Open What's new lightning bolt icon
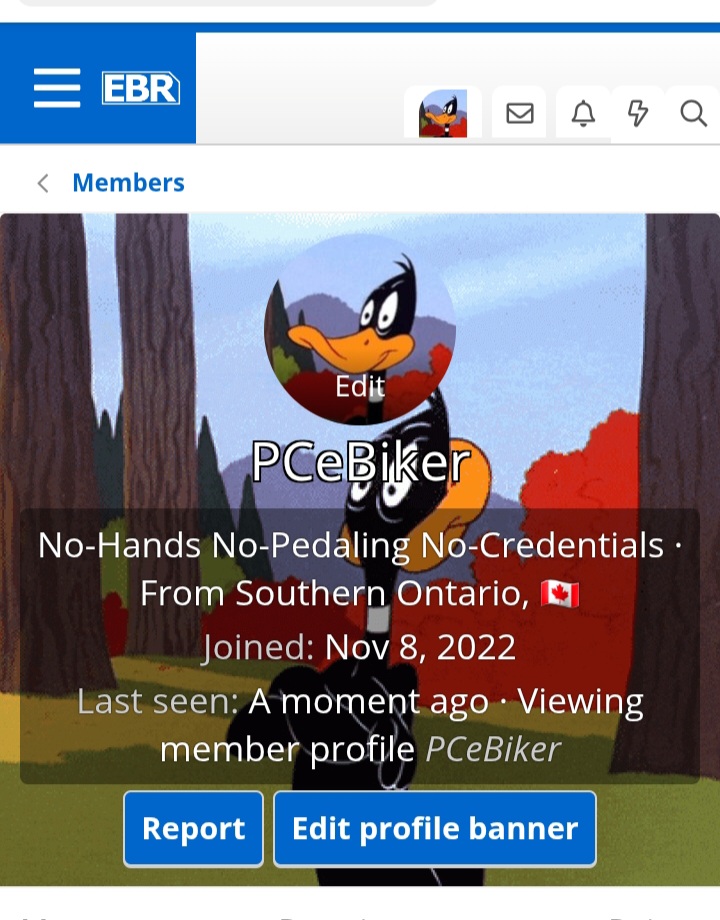 tap(638, 113)
